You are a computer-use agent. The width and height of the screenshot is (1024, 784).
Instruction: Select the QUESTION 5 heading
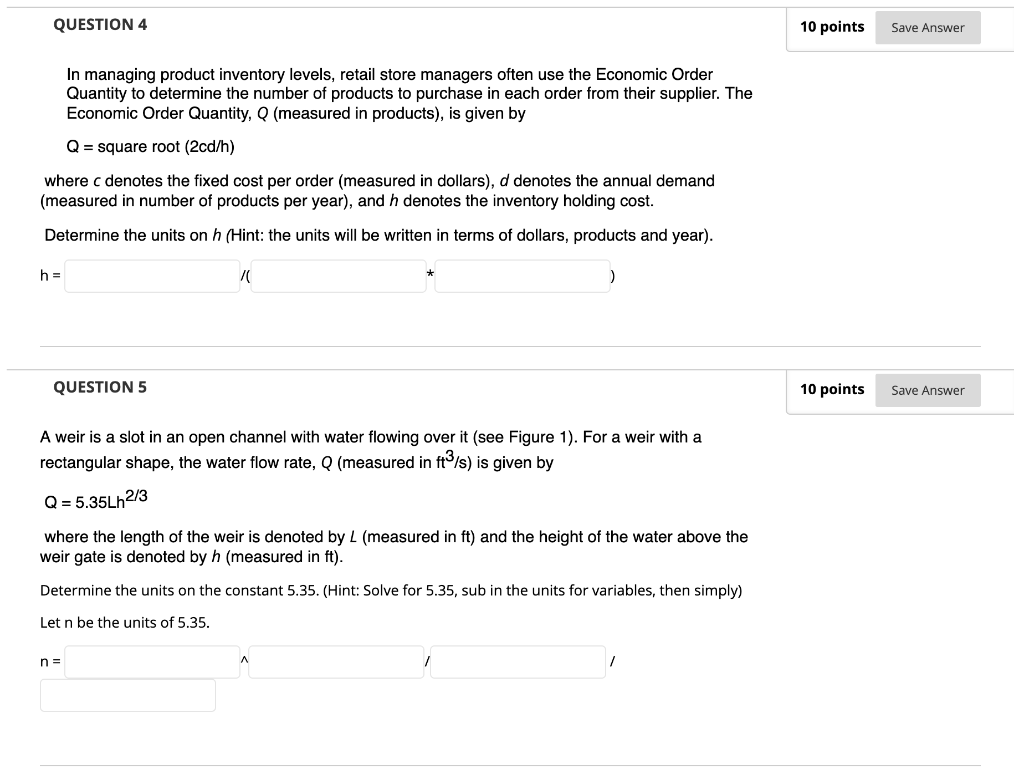click(x=100, y=386)
